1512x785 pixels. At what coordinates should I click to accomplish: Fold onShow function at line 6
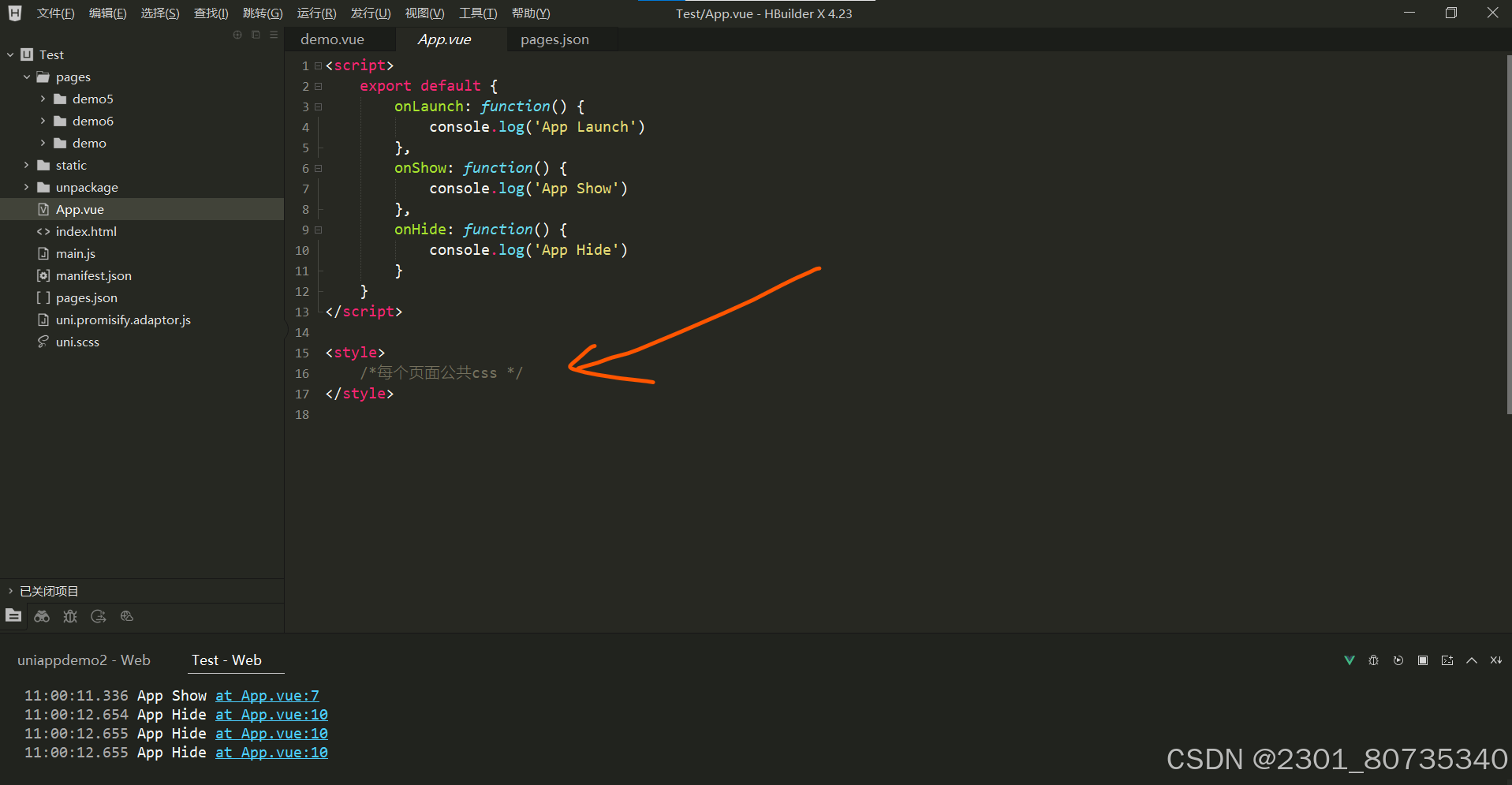(x=319, y=168)
